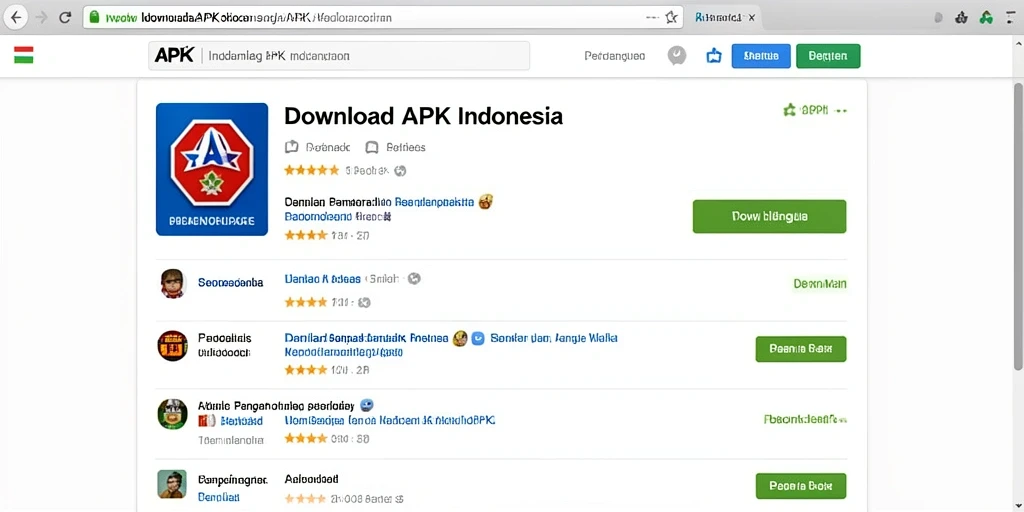The image size is (1024, 512).
Task: Click the bookmark icon under the main title
Action: 372,147
